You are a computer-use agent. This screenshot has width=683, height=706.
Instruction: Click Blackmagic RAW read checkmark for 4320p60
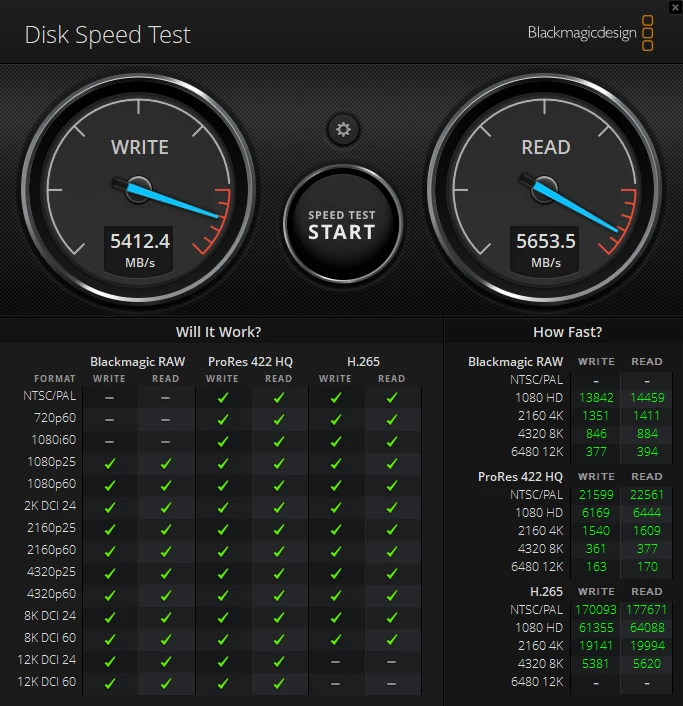point(166,596)
